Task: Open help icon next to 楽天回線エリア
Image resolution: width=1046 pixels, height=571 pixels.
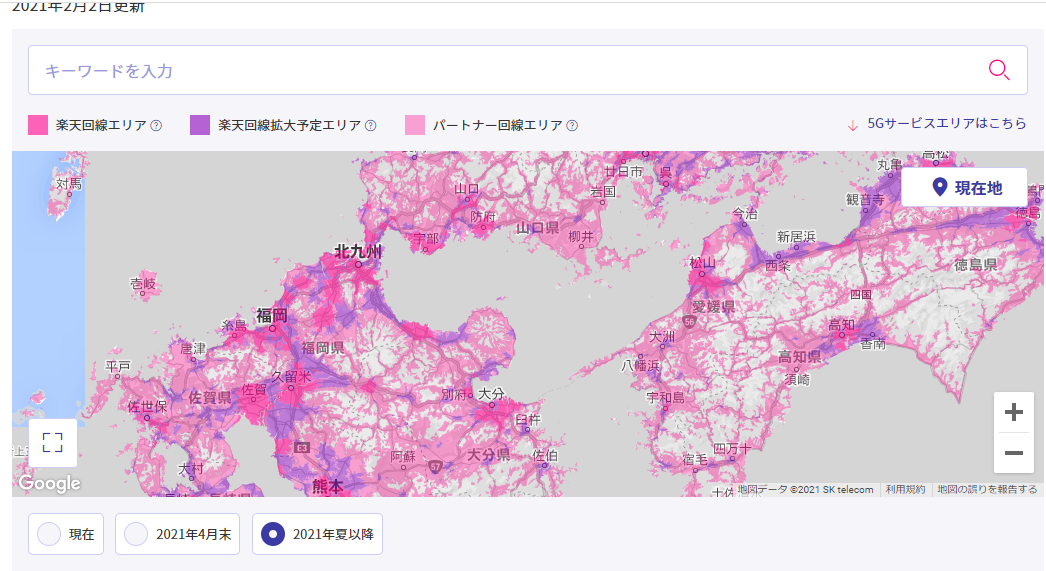Action: (156, 125)
